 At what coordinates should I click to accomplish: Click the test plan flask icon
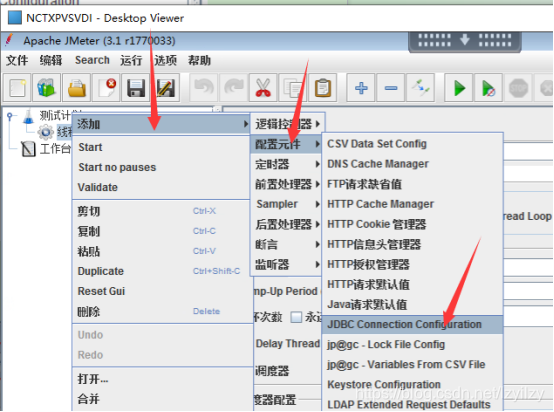28,116
